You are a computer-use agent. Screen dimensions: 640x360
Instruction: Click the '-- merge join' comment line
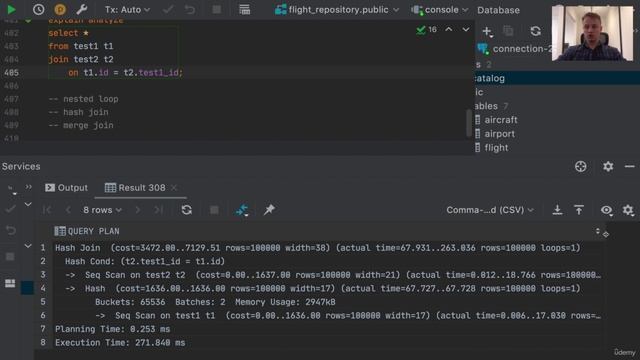tap(81, 125)
